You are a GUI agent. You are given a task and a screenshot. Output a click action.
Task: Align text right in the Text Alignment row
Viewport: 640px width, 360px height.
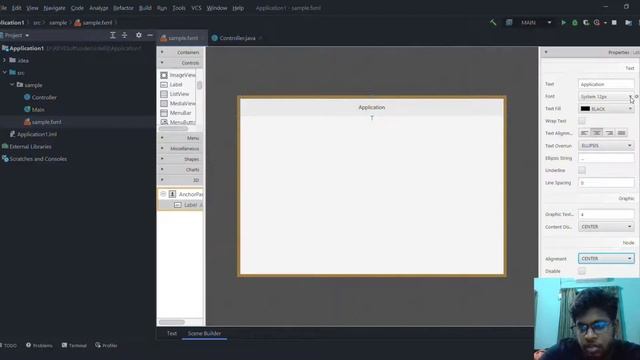[609, 133]
